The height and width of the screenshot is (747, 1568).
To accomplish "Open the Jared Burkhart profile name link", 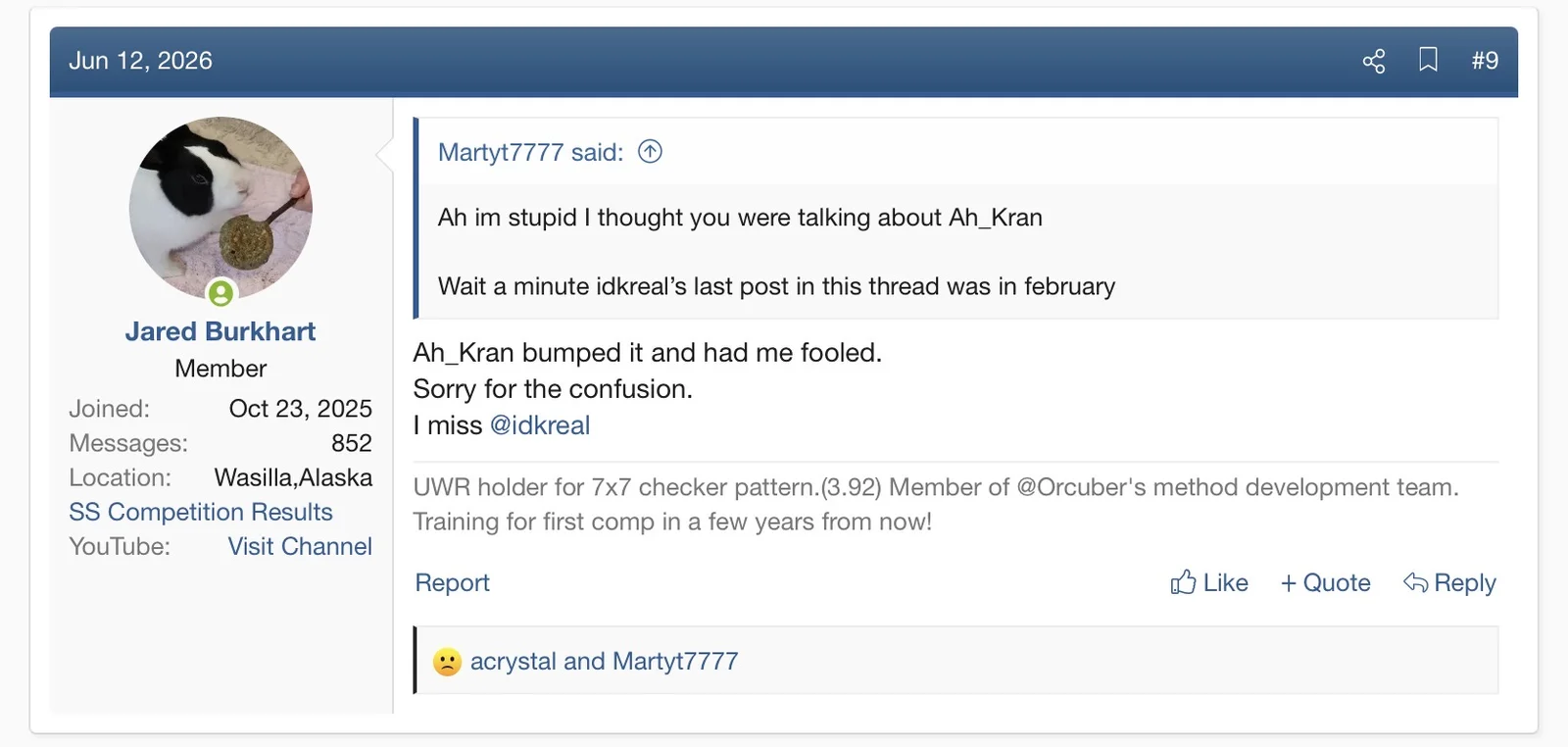I will coord(220,331).
